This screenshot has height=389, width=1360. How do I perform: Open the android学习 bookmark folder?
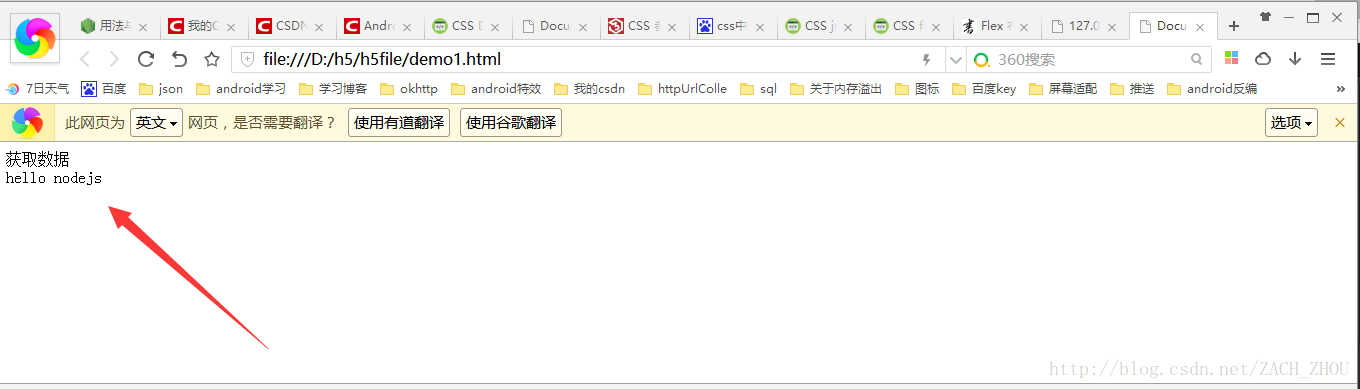pyautogui.click(x=241, y=89)
